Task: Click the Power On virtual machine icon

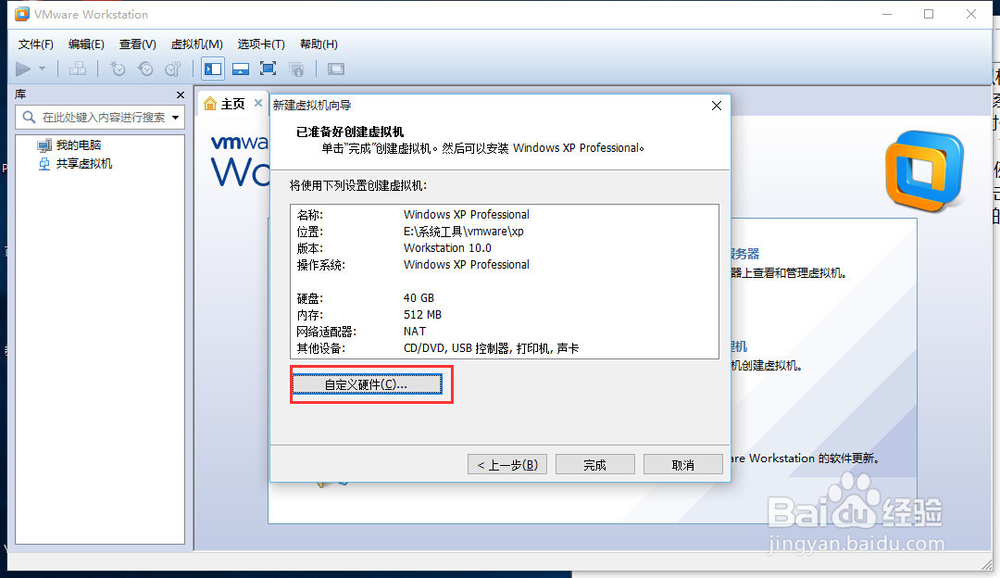Action: (x=23, y=68)
